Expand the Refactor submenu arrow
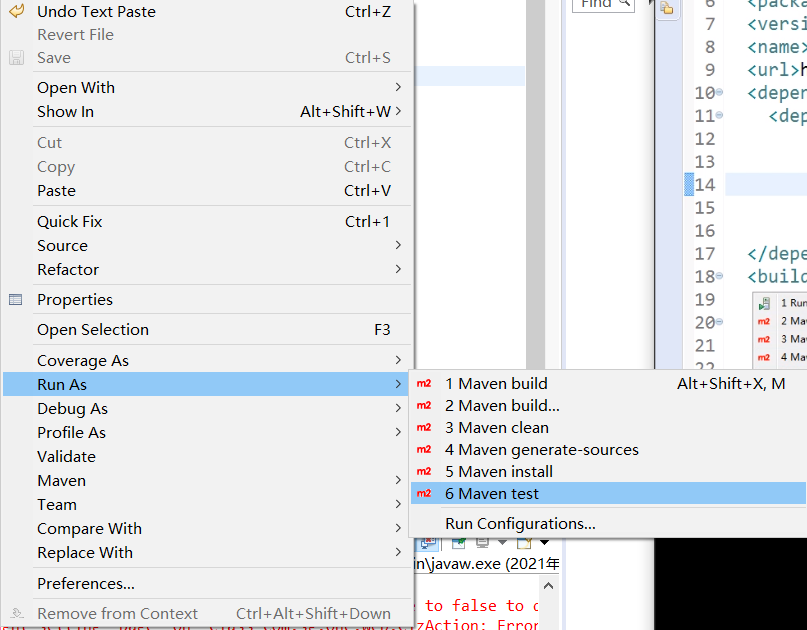807x630 pixels. 398,269
